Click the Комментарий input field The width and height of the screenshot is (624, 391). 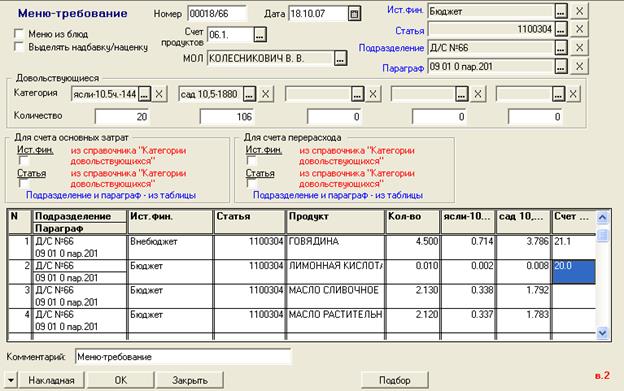click(183, 357)
